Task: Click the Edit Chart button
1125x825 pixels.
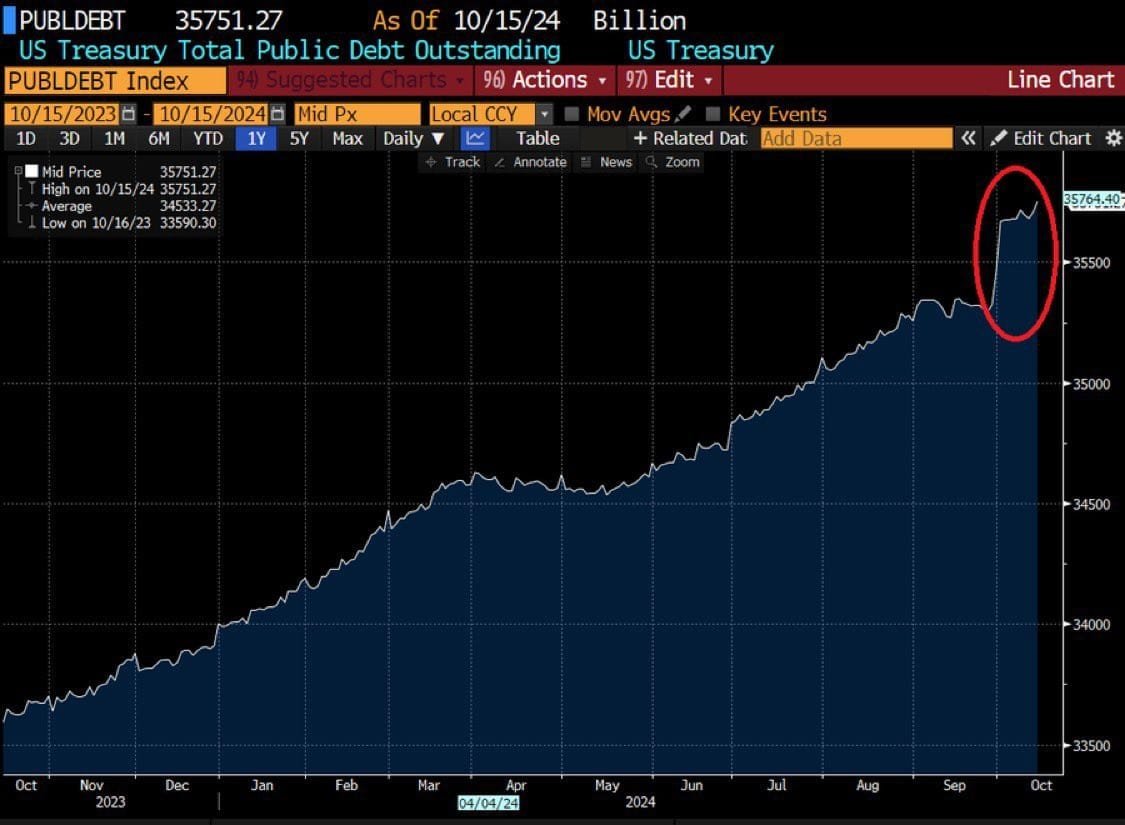Action: pyautogui.click(x=1042, y=139)
